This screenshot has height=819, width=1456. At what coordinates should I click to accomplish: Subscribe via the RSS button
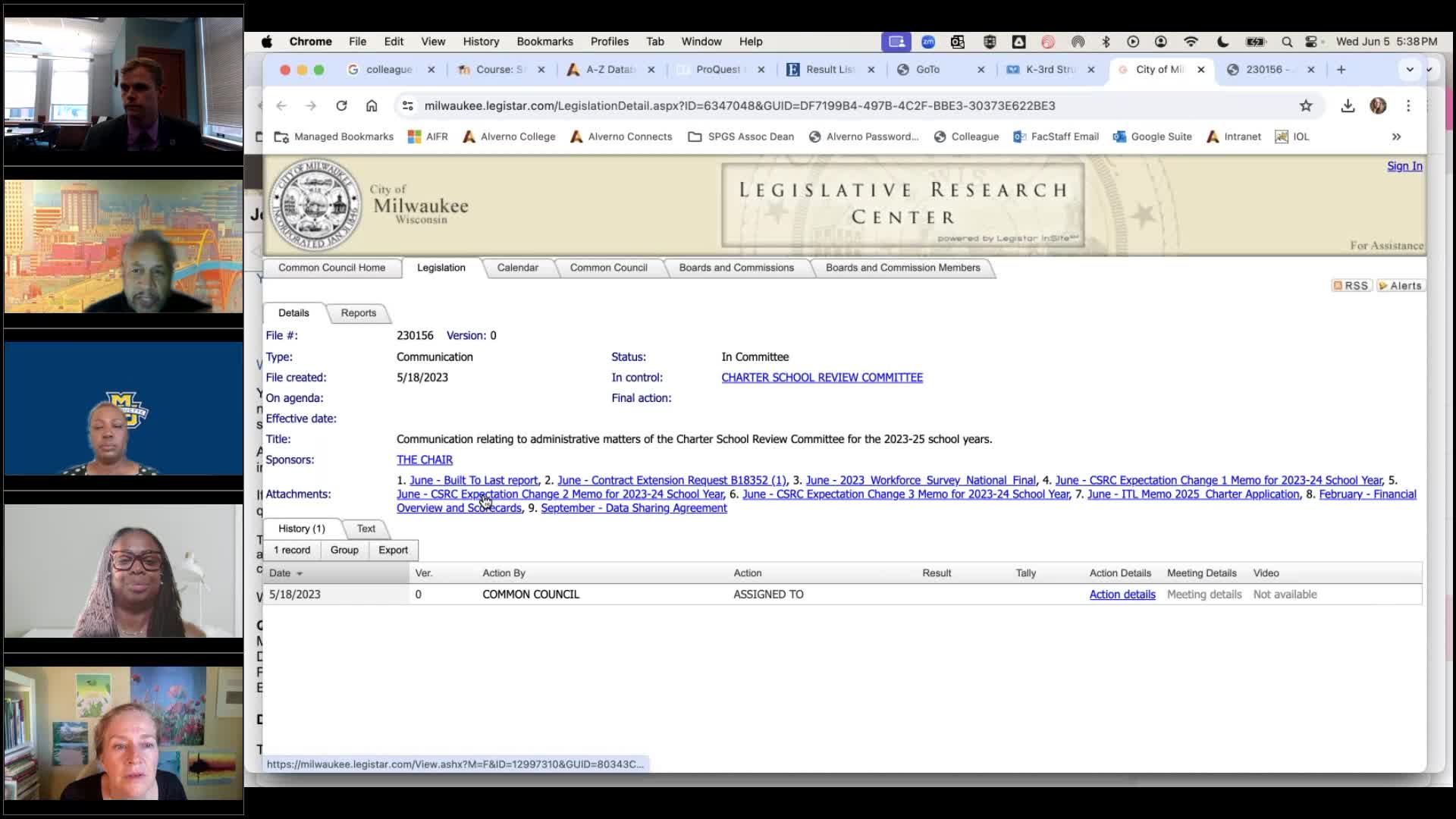[1351, 286]
